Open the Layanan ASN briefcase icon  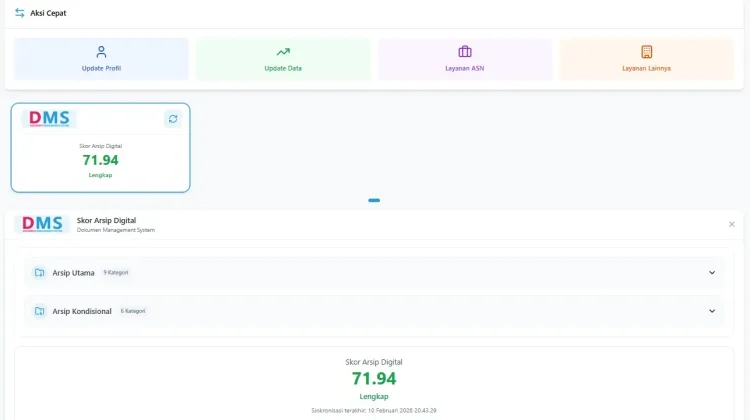(465, 52)
